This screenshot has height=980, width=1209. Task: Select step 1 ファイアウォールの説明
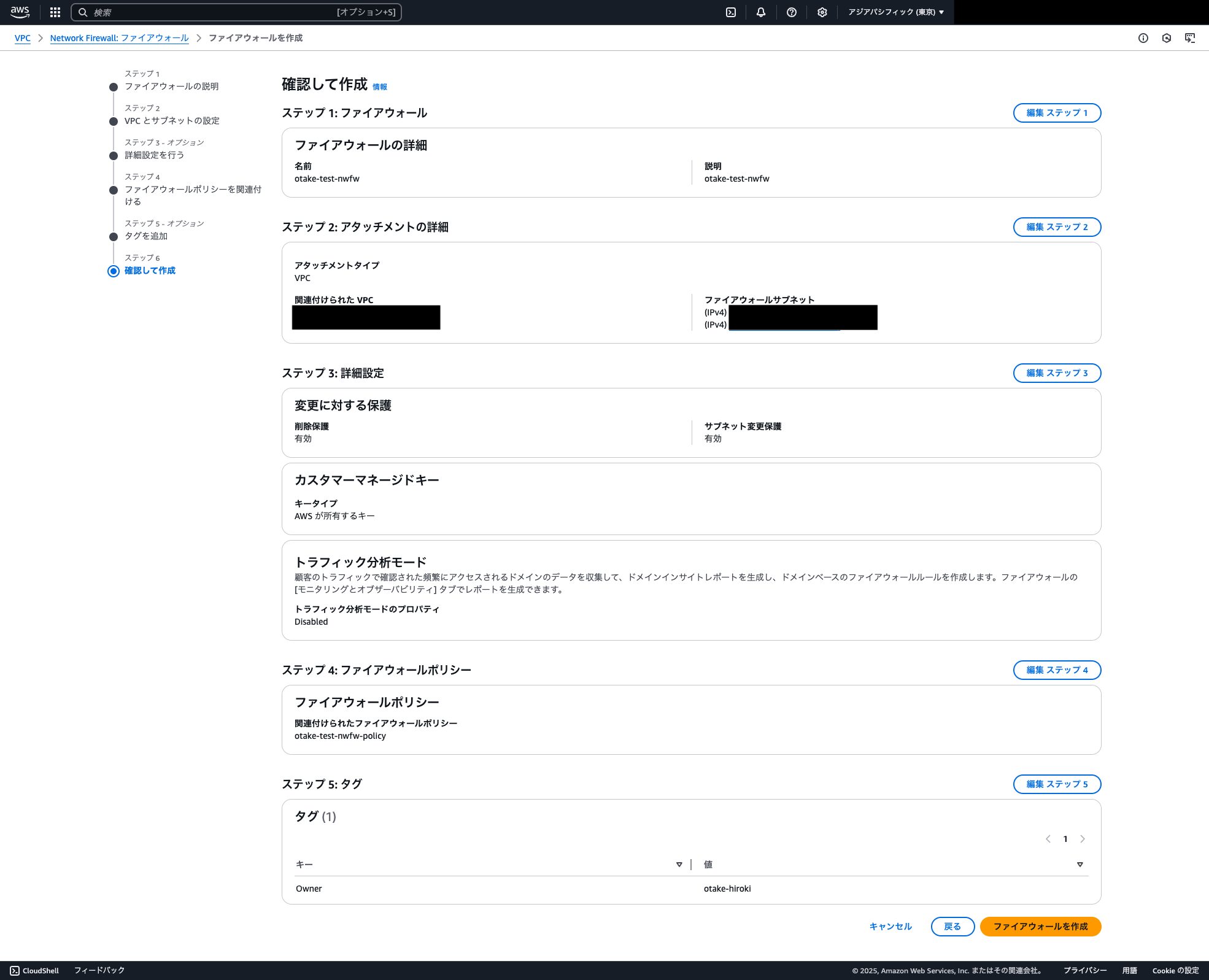pyautogui.click(x=172, y=87)
